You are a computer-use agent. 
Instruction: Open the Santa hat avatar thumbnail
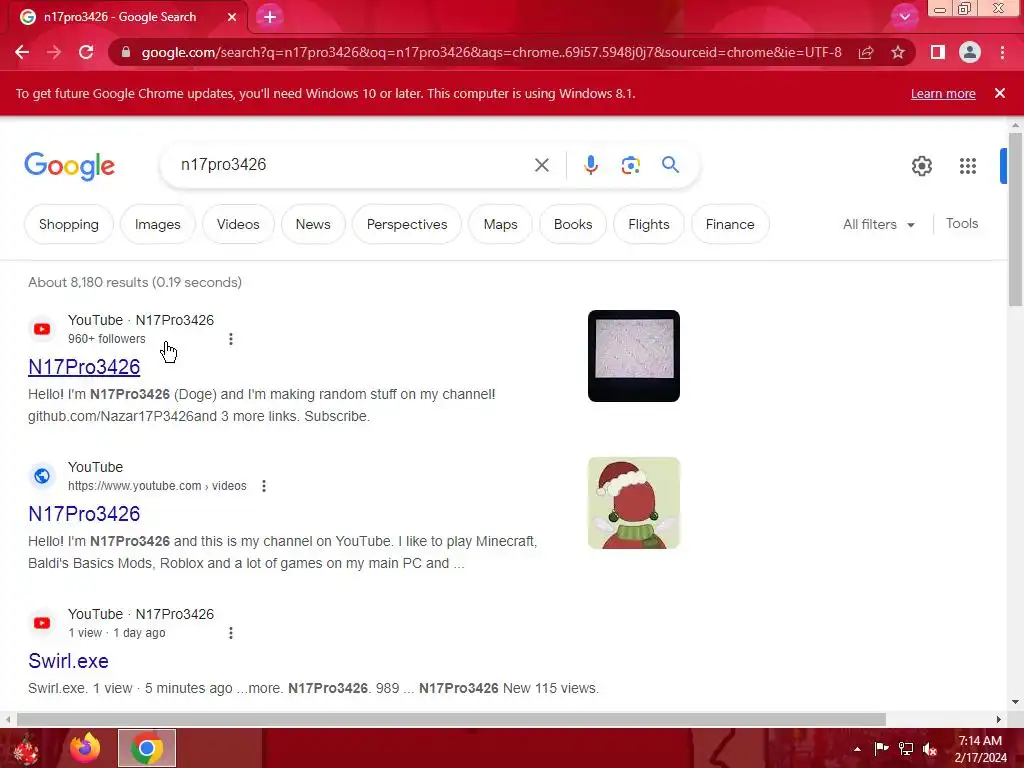[633, 503]
